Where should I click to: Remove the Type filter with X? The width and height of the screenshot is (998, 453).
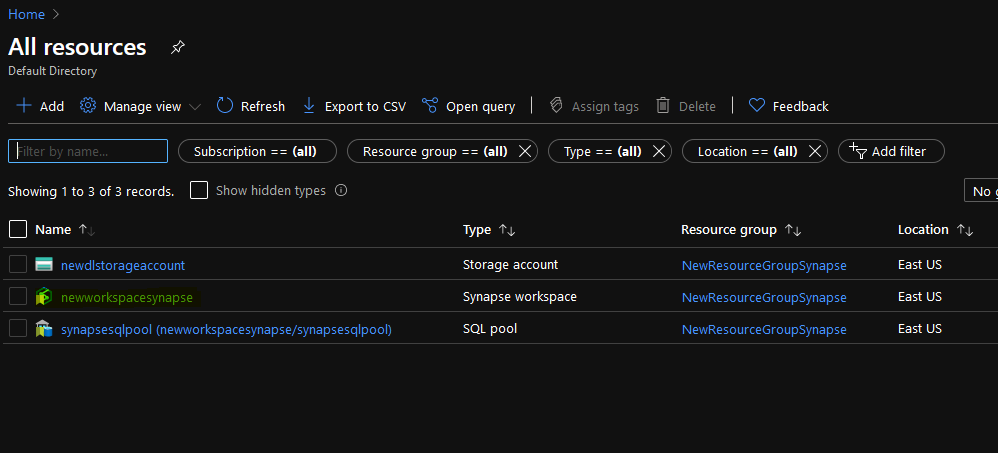point(659,151)
